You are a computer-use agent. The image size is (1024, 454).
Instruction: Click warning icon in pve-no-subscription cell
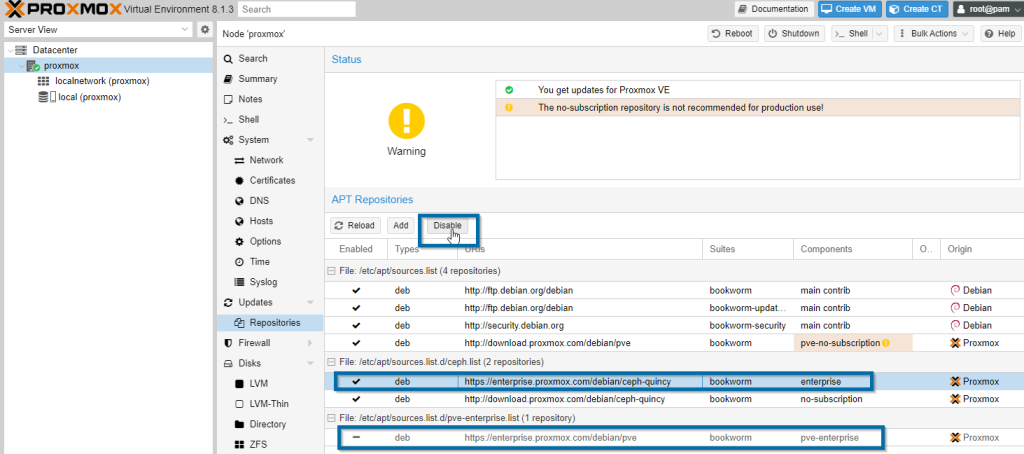click(x=886, y=343)
